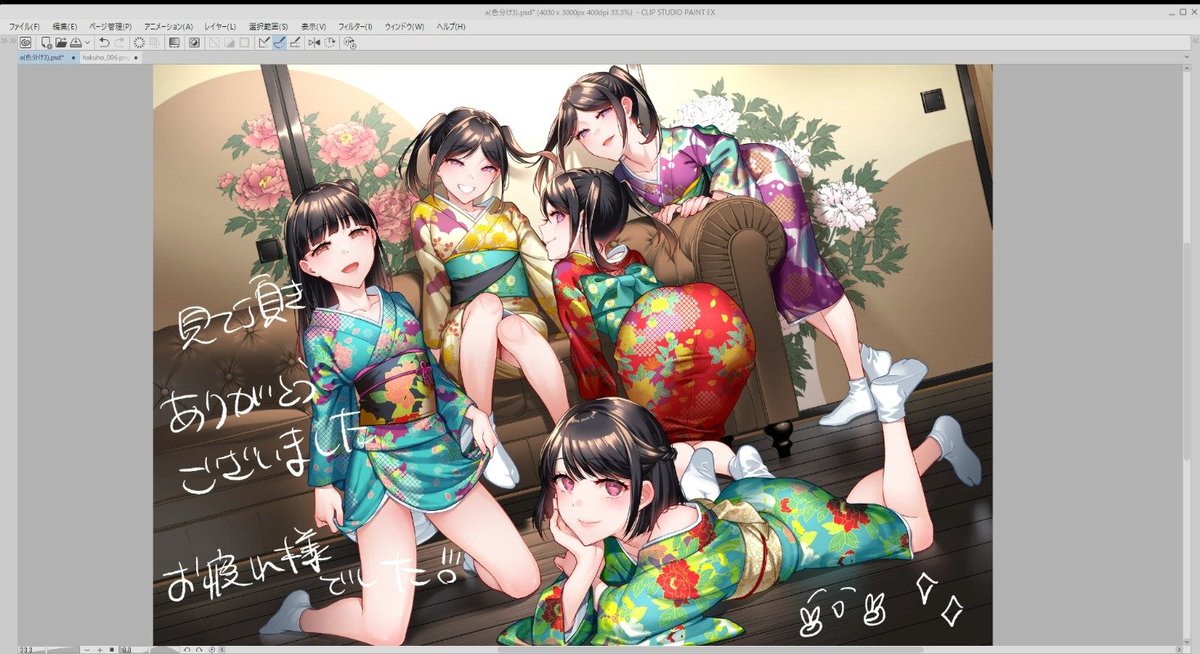The height and width of the screenshot is (654, 1200).
Task: Click the Redo arrow icon
Action: 120,43
